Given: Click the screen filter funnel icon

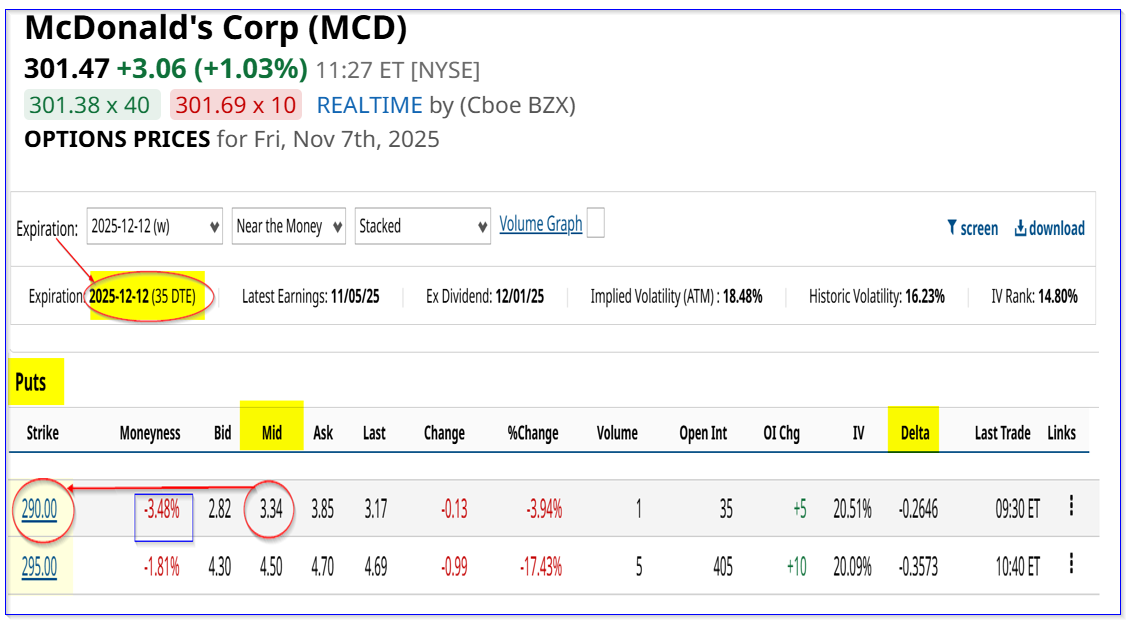Looking at the screenshot, I should pyautogui.click(x=952, y=228).
